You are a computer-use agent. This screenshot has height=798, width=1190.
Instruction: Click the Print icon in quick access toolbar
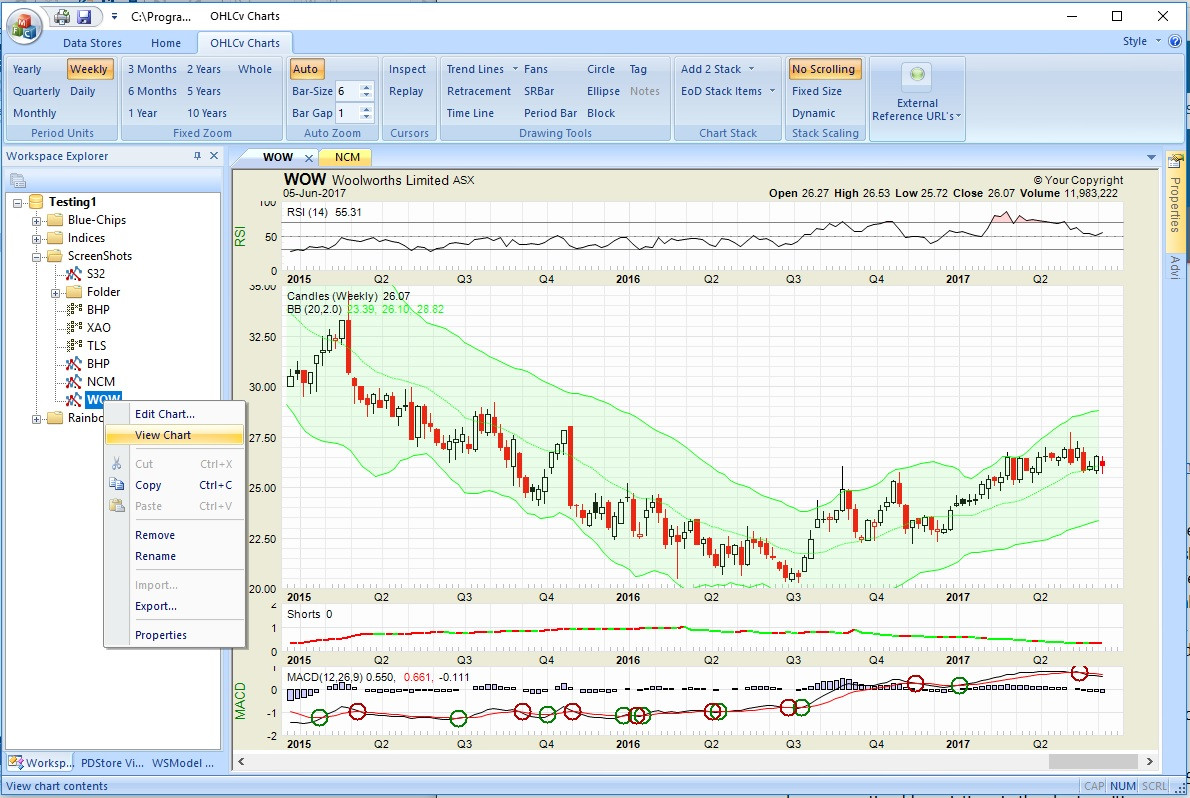coord(62,17)
